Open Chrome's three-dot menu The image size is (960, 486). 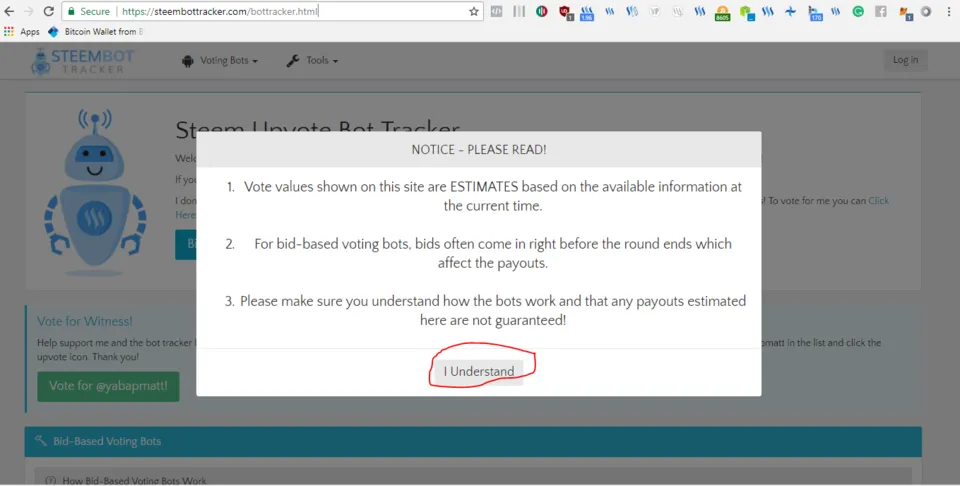948,11
